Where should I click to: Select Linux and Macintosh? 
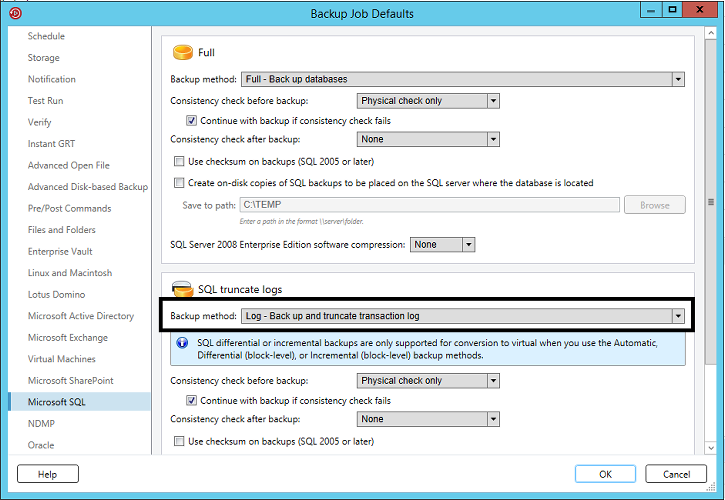[70, 273]
